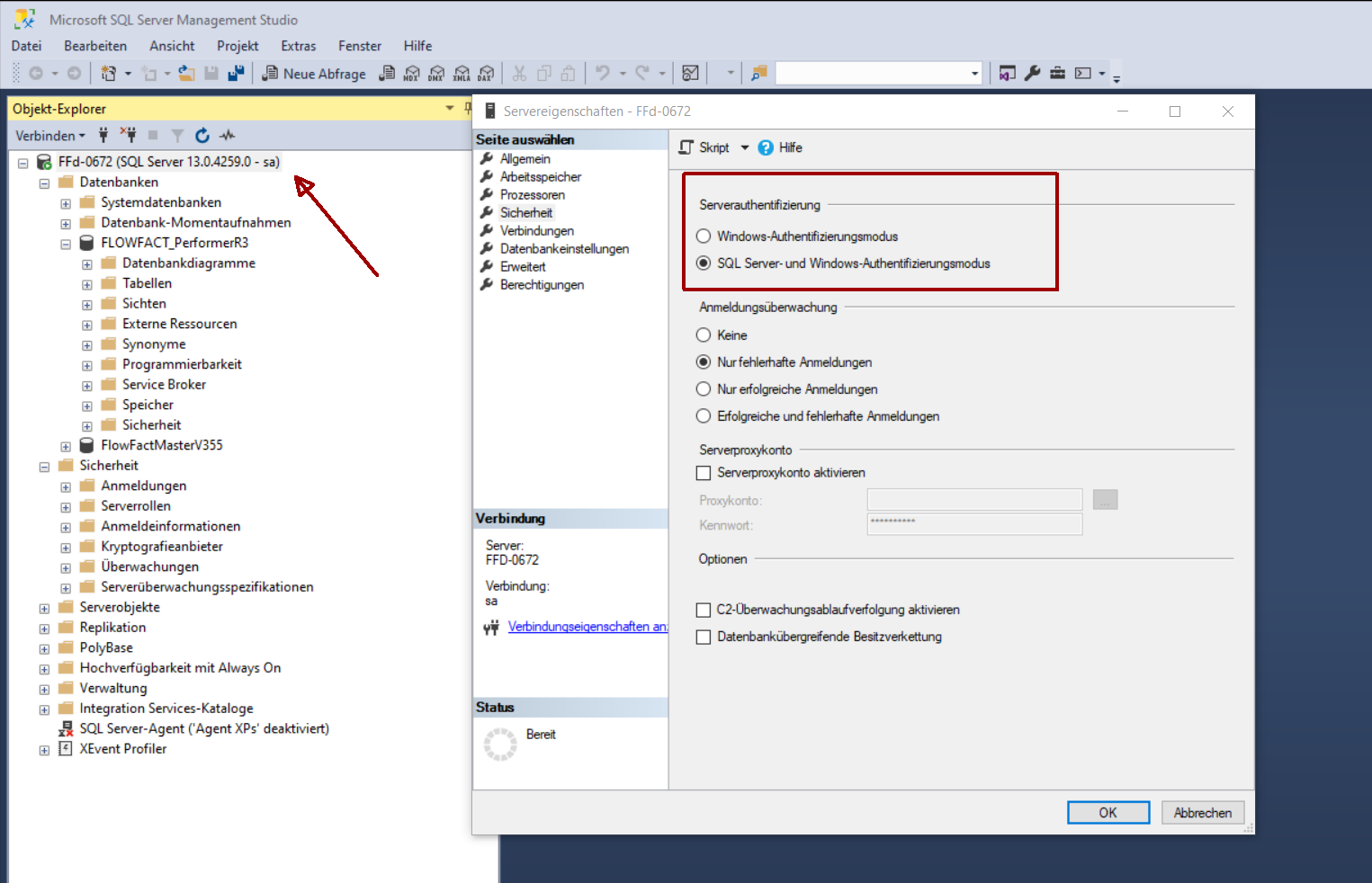Refresh the Objekt-Explorer tree
Screen dimensions: 1372x883
point(202,135)
